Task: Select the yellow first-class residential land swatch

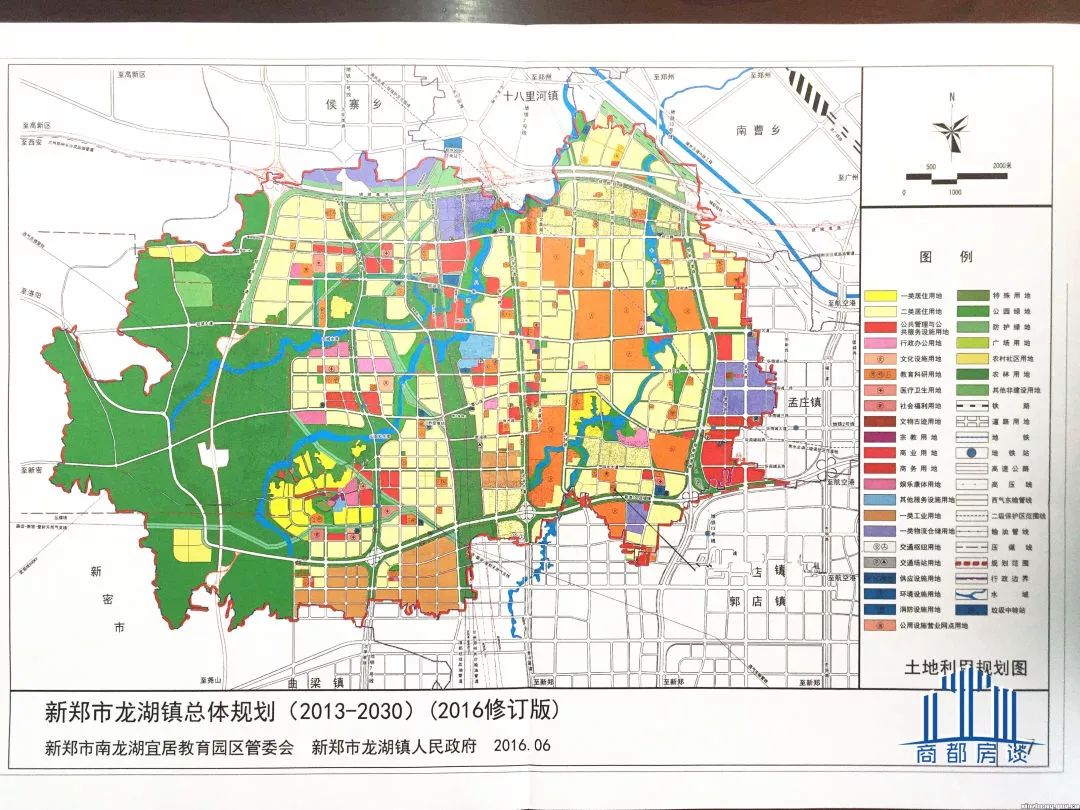Action: point(879,296)
